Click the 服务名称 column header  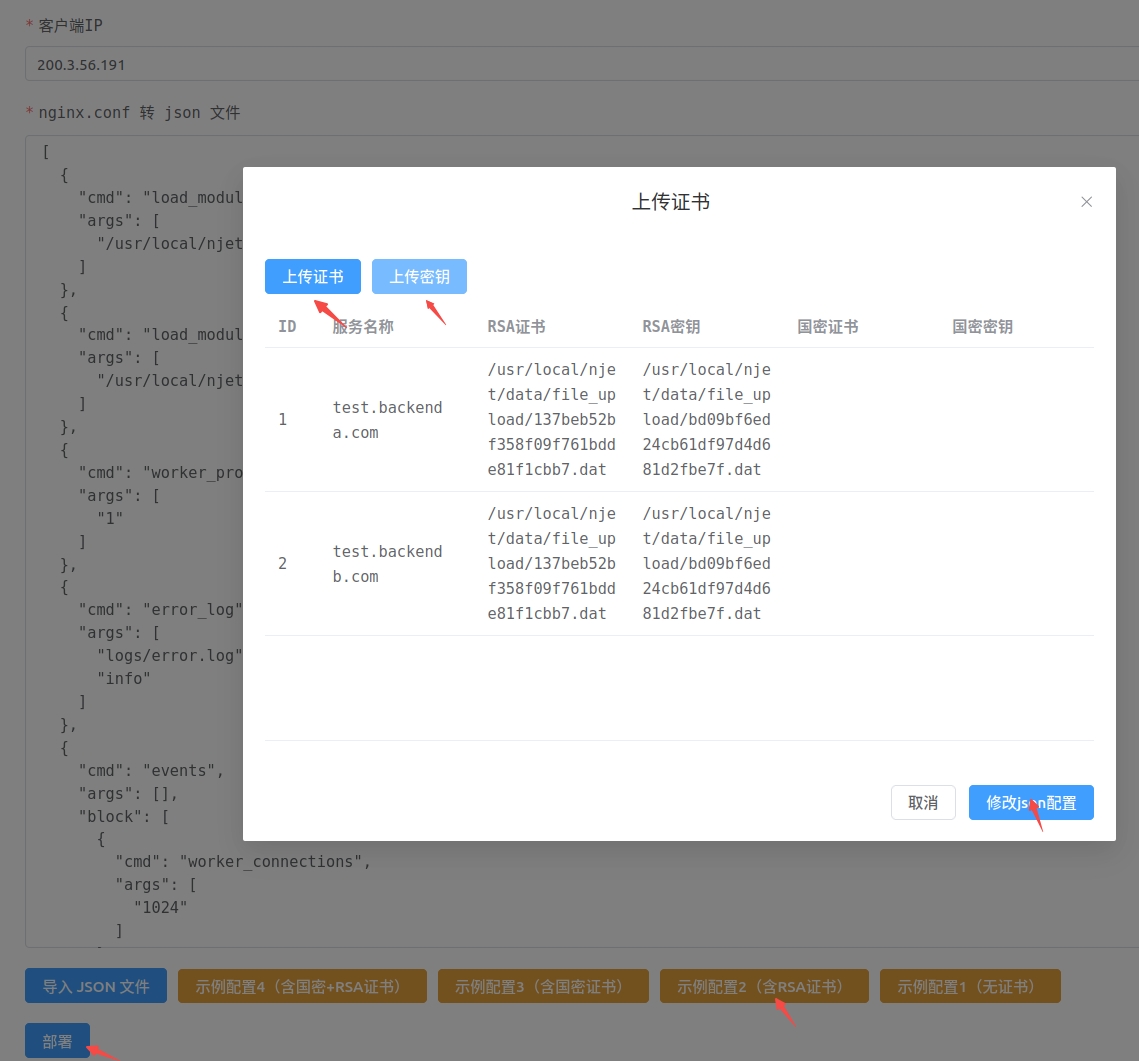click(x=363, y=327)
